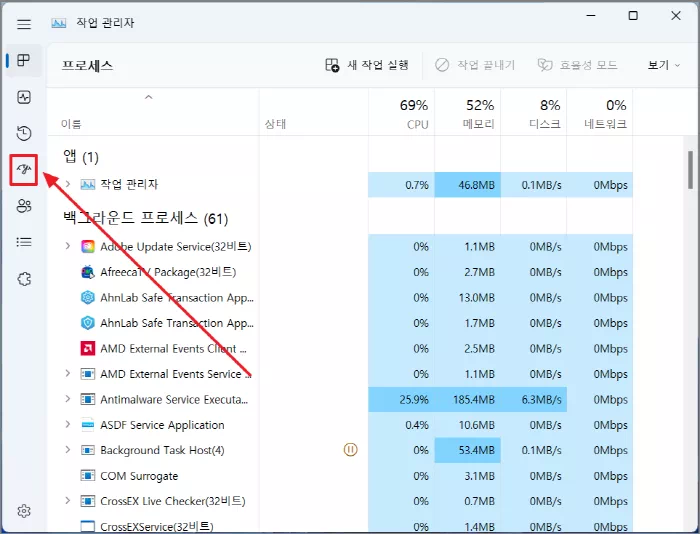Select the 백그라운드 프로세스 (61) group header
This screenshot has height=534, width=700.
coord(146,218)
